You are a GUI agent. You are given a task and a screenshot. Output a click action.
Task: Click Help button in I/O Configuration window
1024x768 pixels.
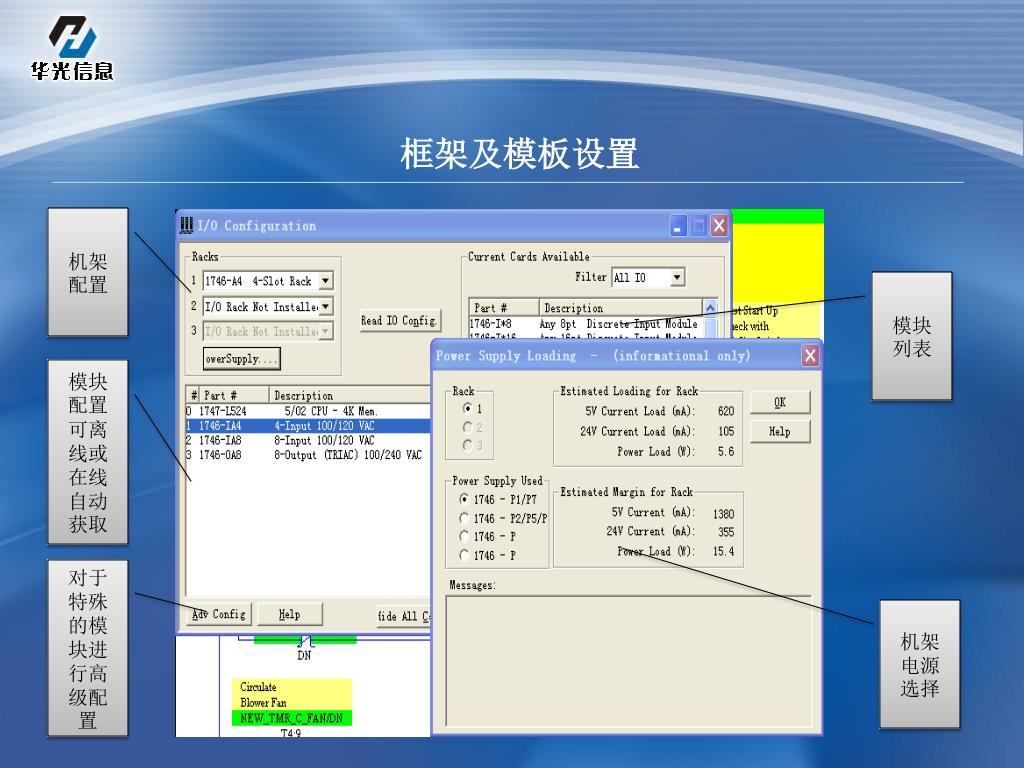click(x=289, y=615)
